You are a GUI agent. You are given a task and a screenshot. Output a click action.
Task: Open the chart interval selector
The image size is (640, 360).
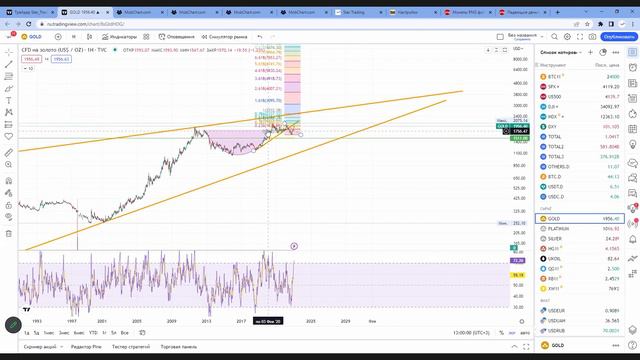(x=74, y=37)
